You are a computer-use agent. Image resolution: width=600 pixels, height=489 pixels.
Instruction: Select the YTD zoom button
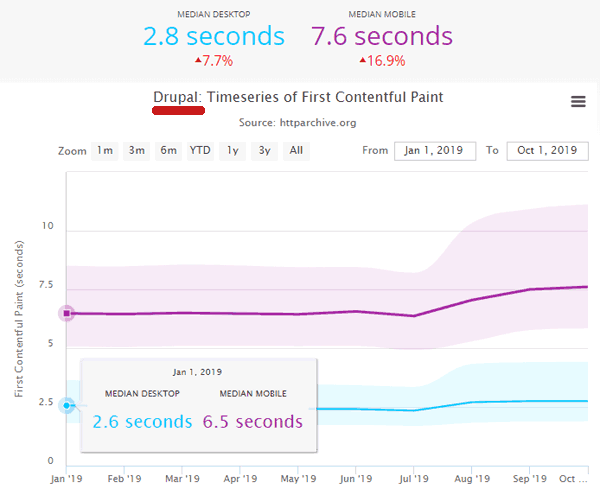[x=200, y=151]
